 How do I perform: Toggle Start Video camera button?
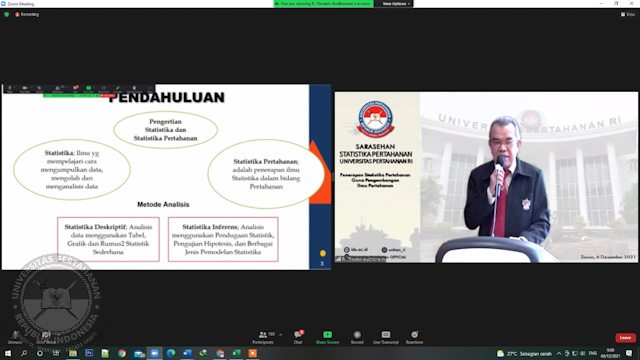46,338
